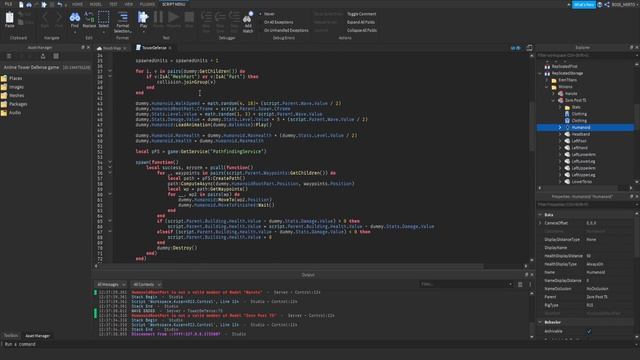Expand the CameraOffset property
The height and width of the screenshot is (360, 640).
click(x=540, y=223)
